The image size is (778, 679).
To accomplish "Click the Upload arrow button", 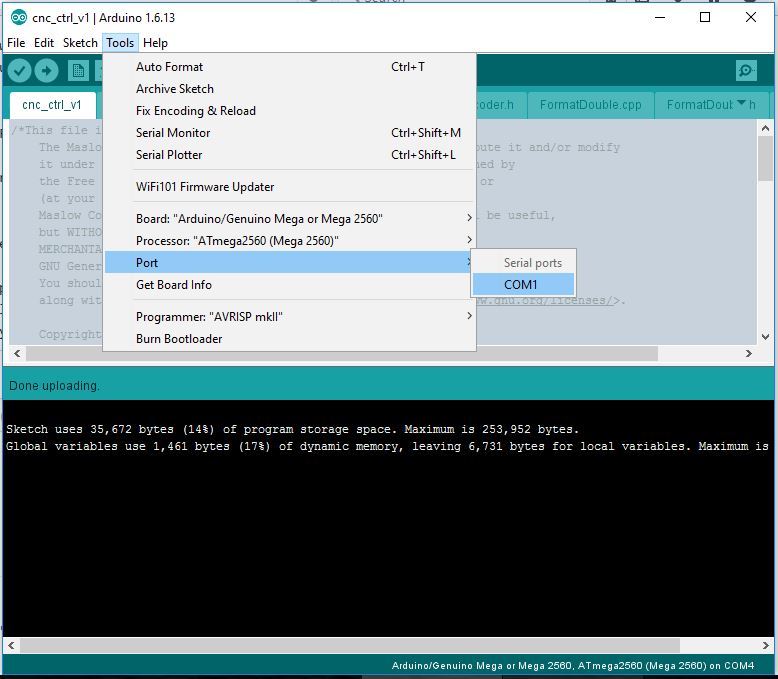I will (x=47, y=70).
